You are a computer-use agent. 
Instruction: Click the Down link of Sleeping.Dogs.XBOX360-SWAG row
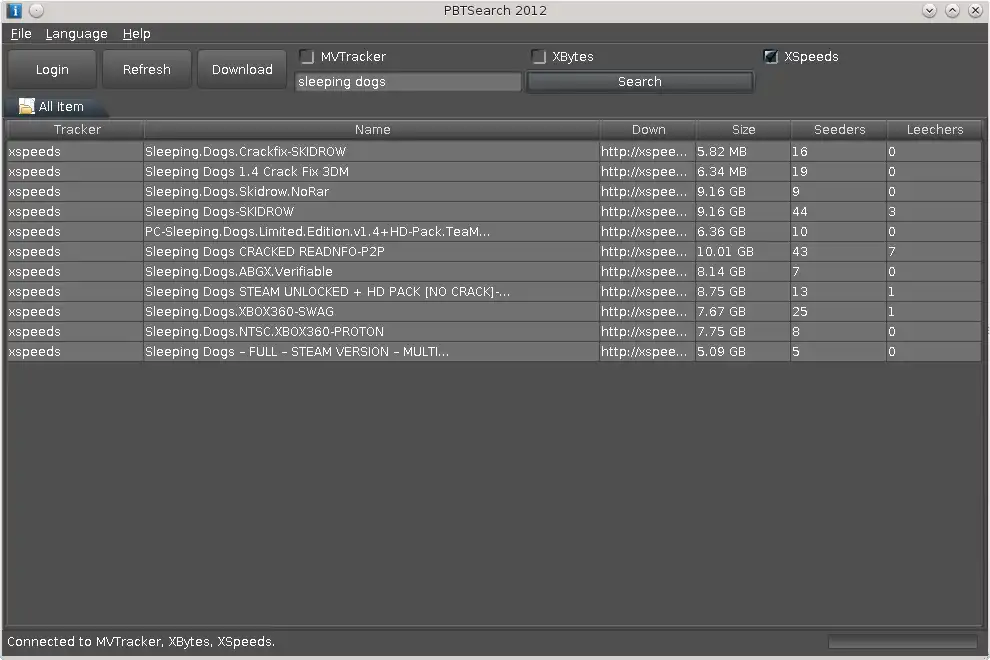click(x=647, y=311)
